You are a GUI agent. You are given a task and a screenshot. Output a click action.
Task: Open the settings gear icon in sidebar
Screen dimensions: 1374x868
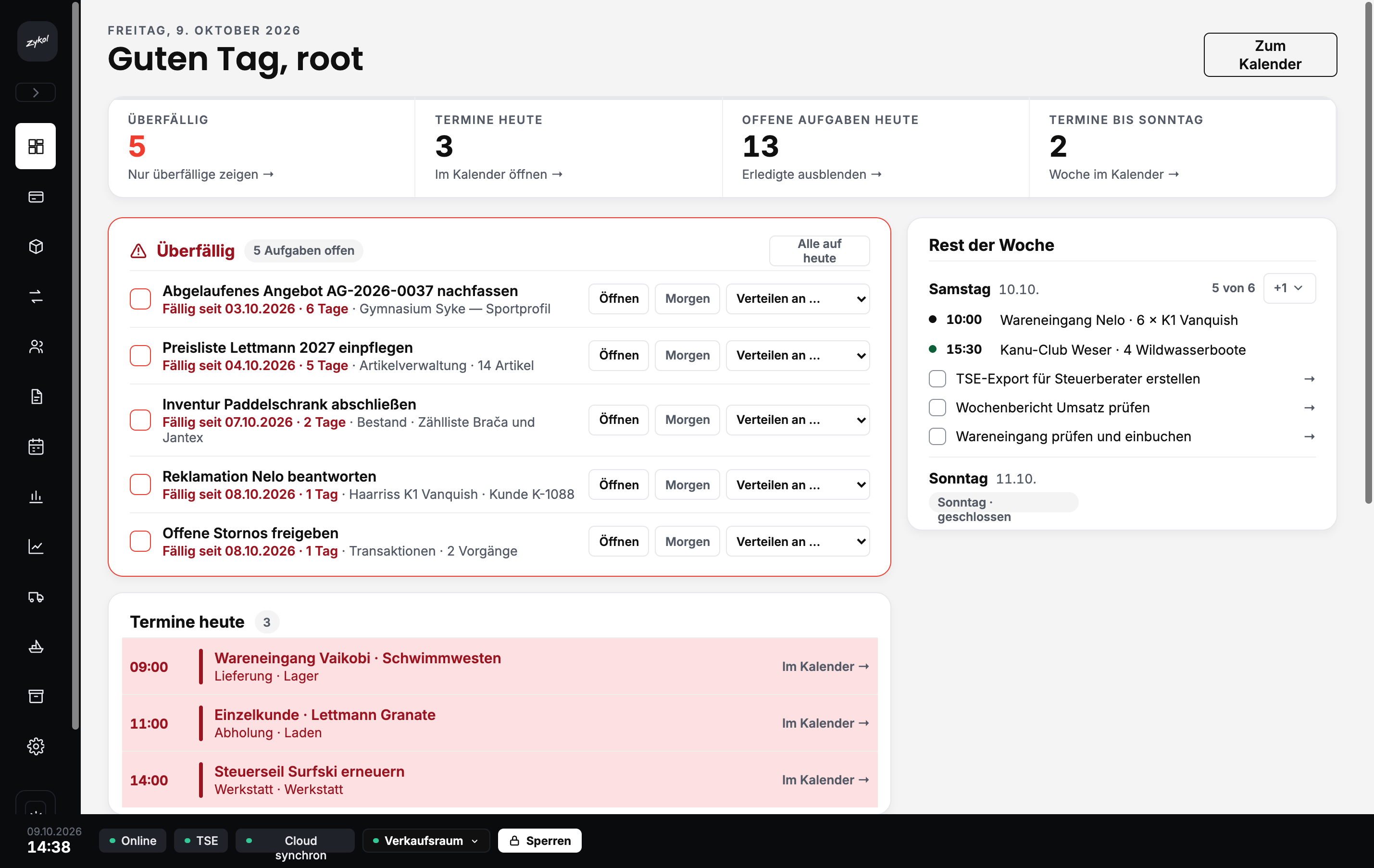[36, 746]
